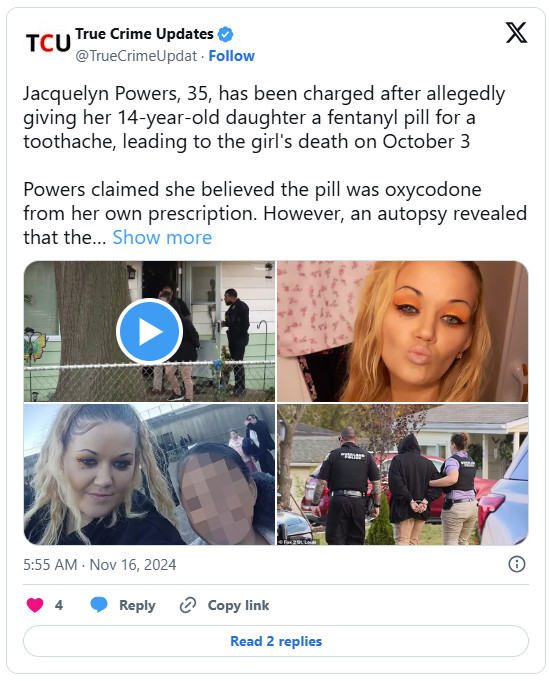The width and height of the screenshot is (549, 681).
Task: Expand the post with Show more
Action: coord(162,238)
